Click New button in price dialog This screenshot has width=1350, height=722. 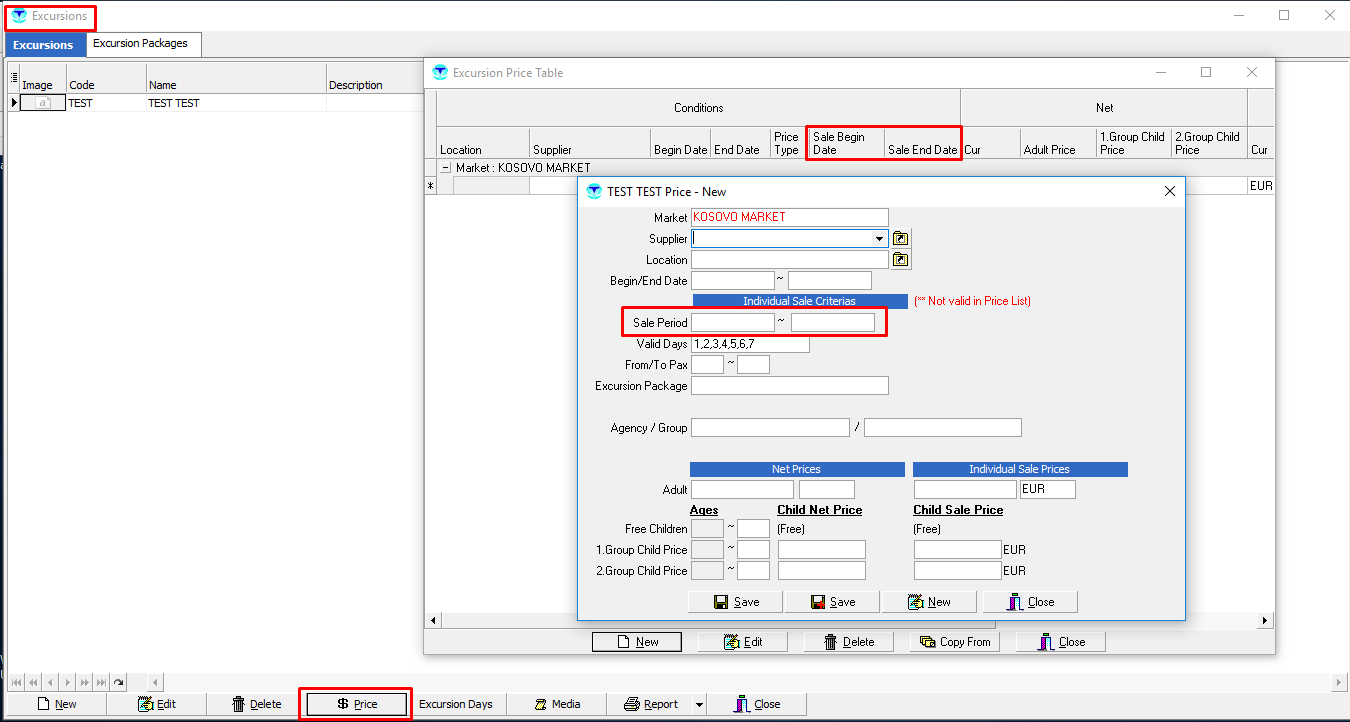tap(929, 602)
